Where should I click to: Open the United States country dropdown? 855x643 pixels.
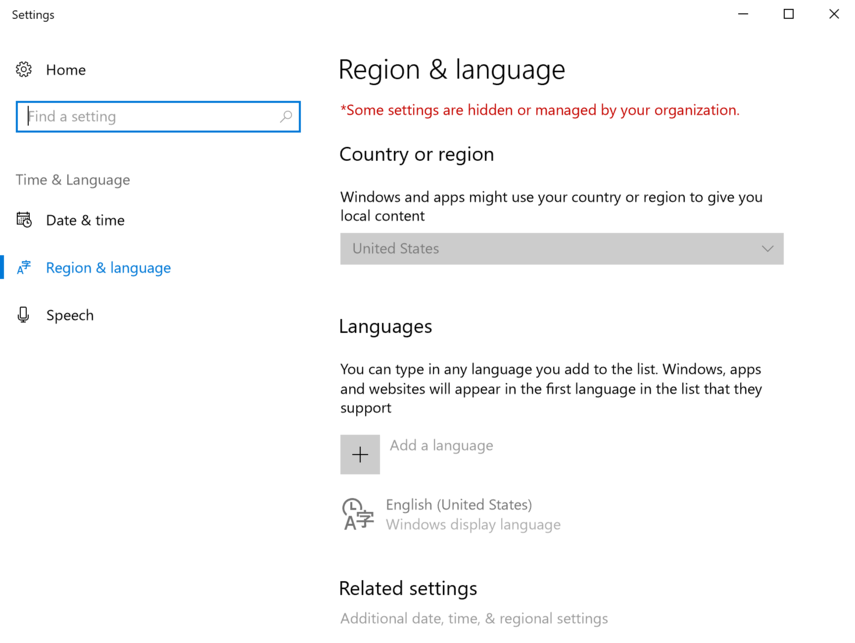(x=550, y=249)
